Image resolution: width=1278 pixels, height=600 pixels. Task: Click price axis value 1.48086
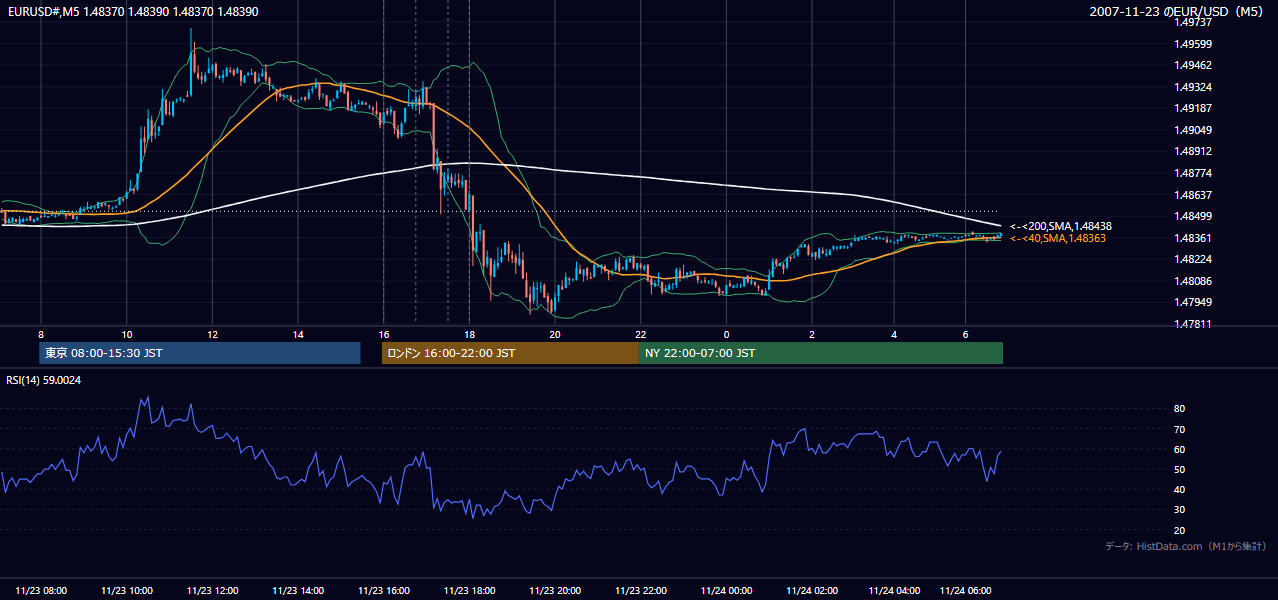(x=1193, y=281)
